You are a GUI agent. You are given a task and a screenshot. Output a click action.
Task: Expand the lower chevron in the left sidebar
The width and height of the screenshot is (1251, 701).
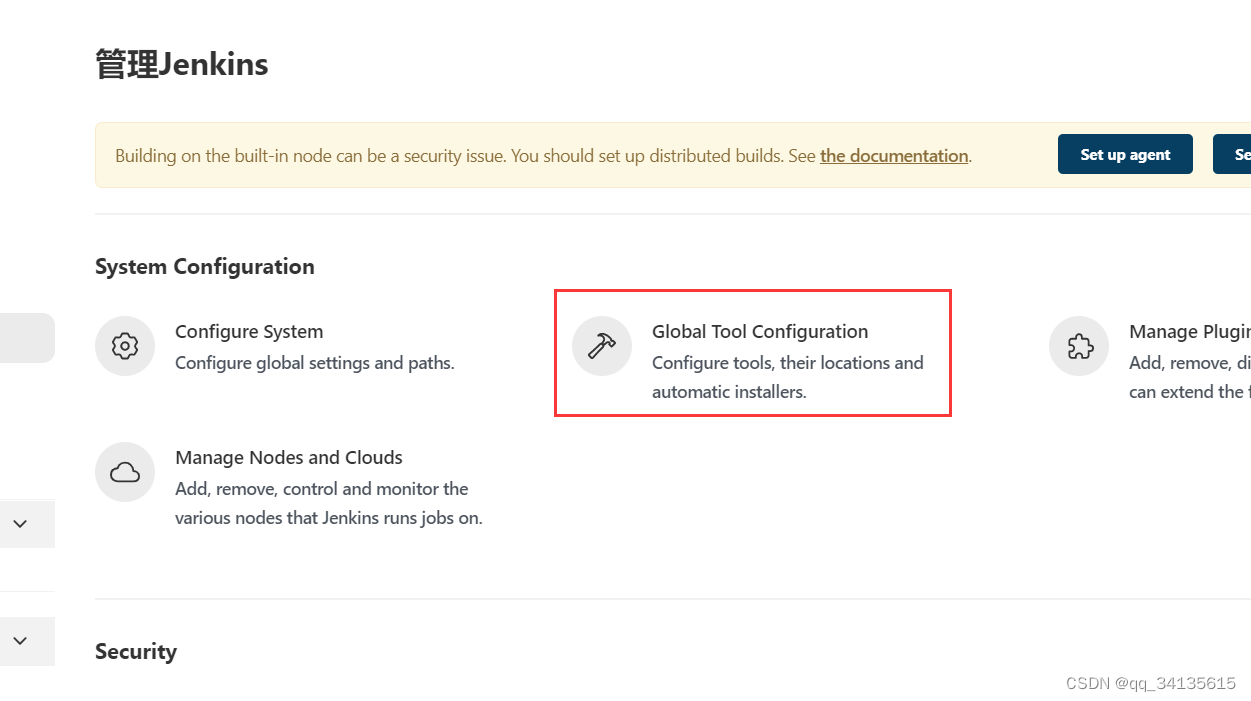(x=20, y=641)
